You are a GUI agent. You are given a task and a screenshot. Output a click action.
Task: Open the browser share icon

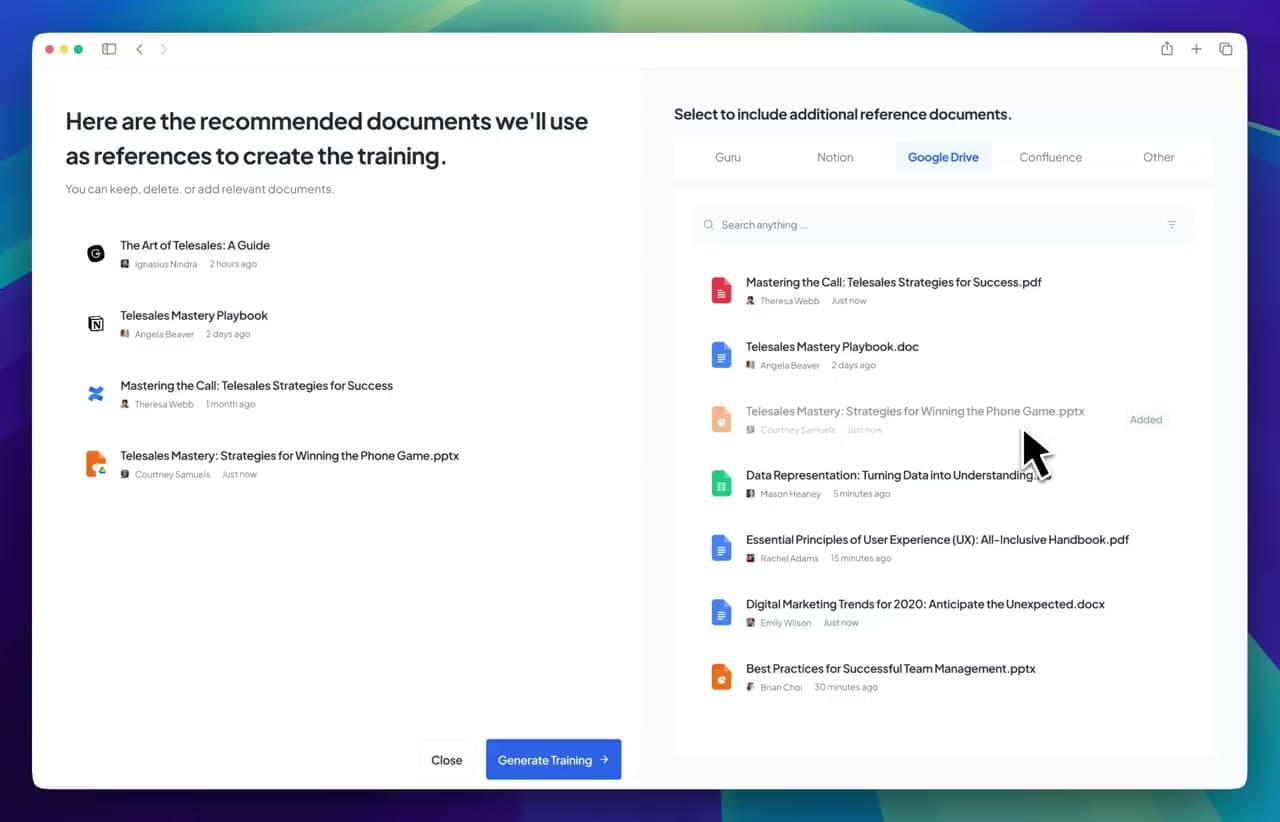point(1167,49)
